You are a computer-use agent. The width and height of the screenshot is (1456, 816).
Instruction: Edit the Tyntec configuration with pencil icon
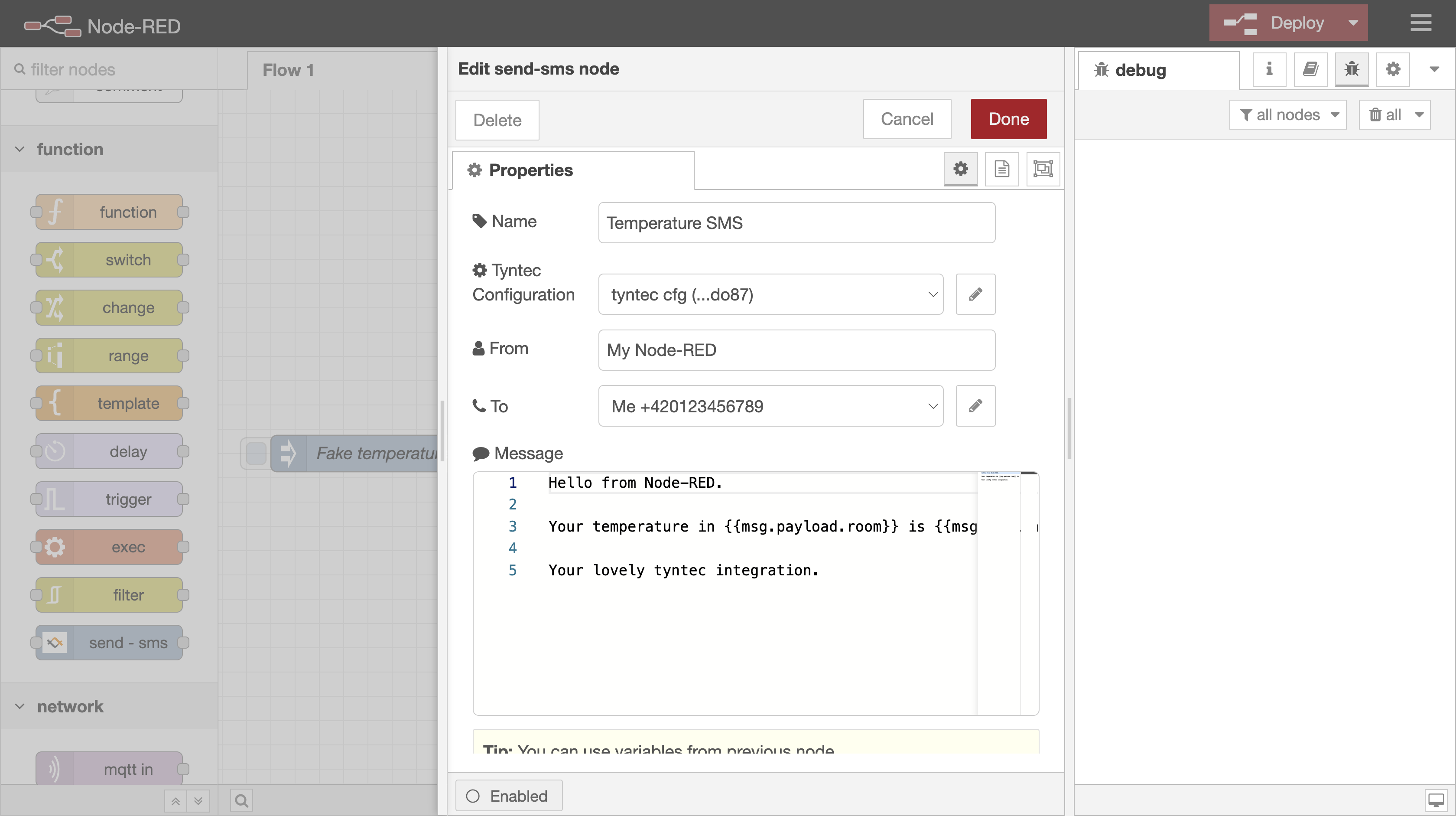pyautogui.click(x=975, y=295)
